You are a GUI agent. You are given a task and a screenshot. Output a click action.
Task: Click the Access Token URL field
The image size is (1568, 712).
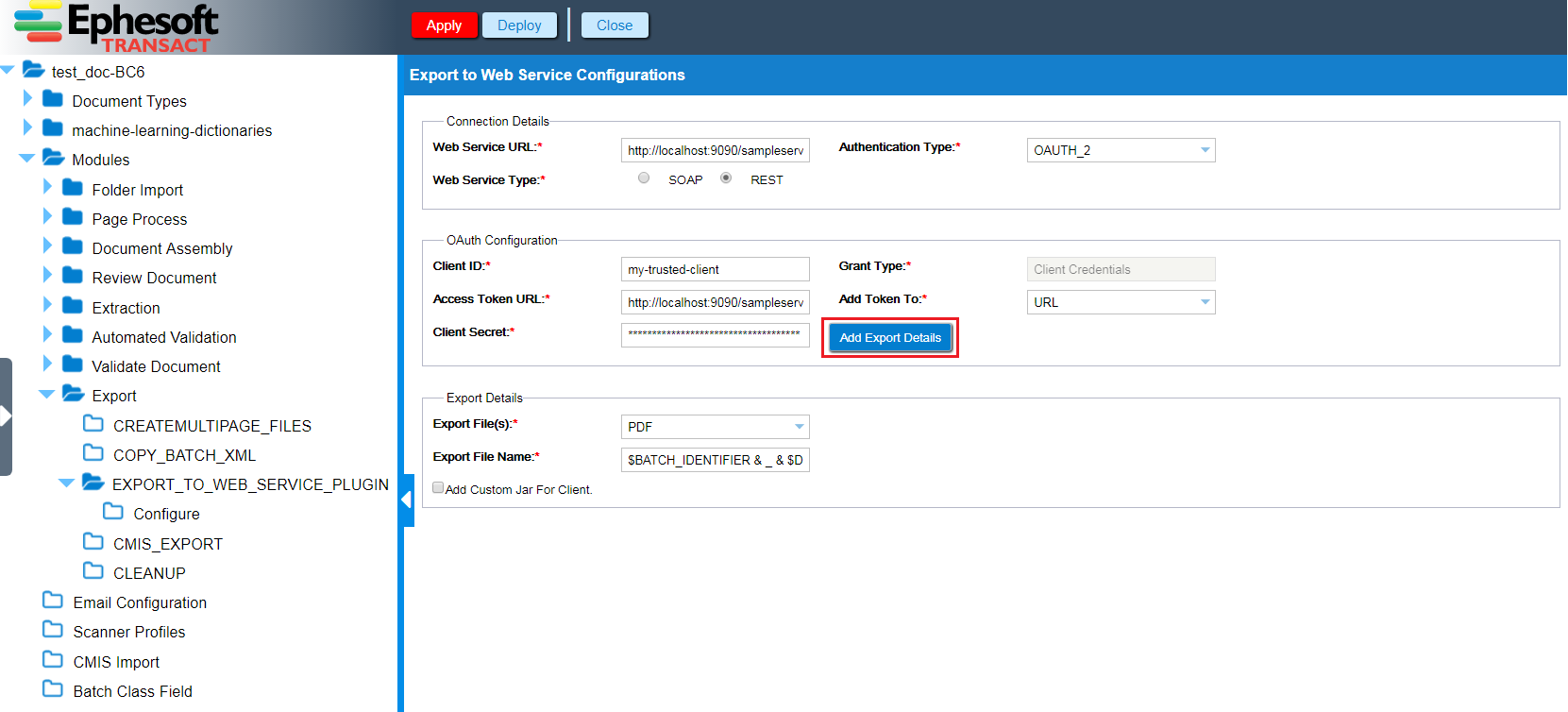716,302
